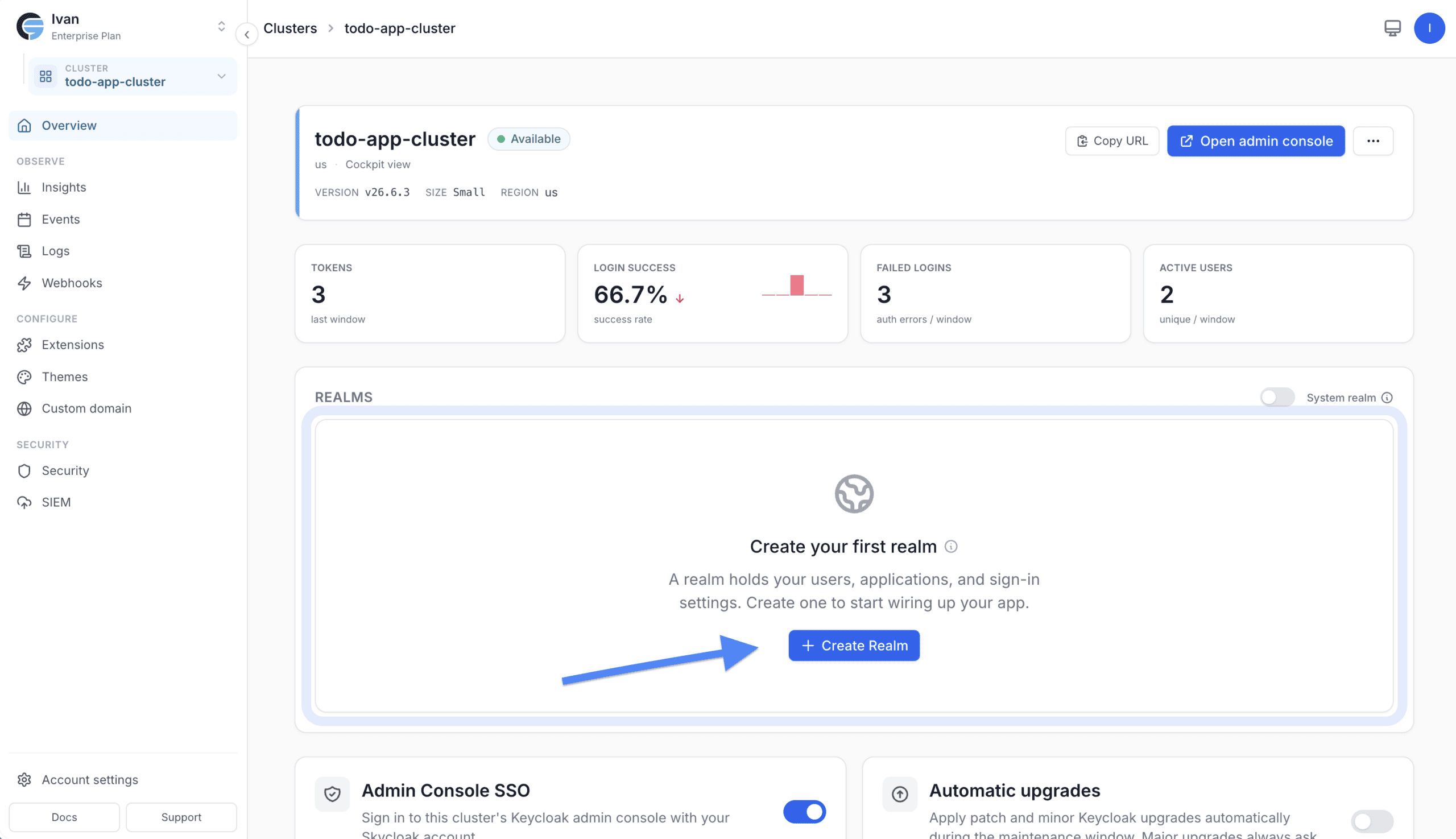Click the version v26.6.3 value
Screen dimensions: 1456x839
(x=387, y=192)
